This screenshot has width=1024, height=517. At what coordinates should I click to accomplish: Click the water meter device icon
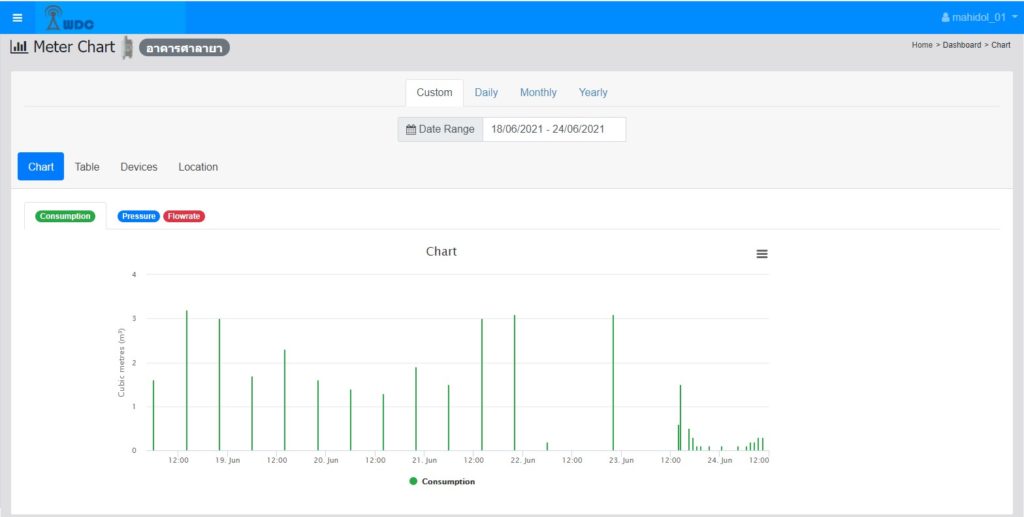click(x=128, y=47)
